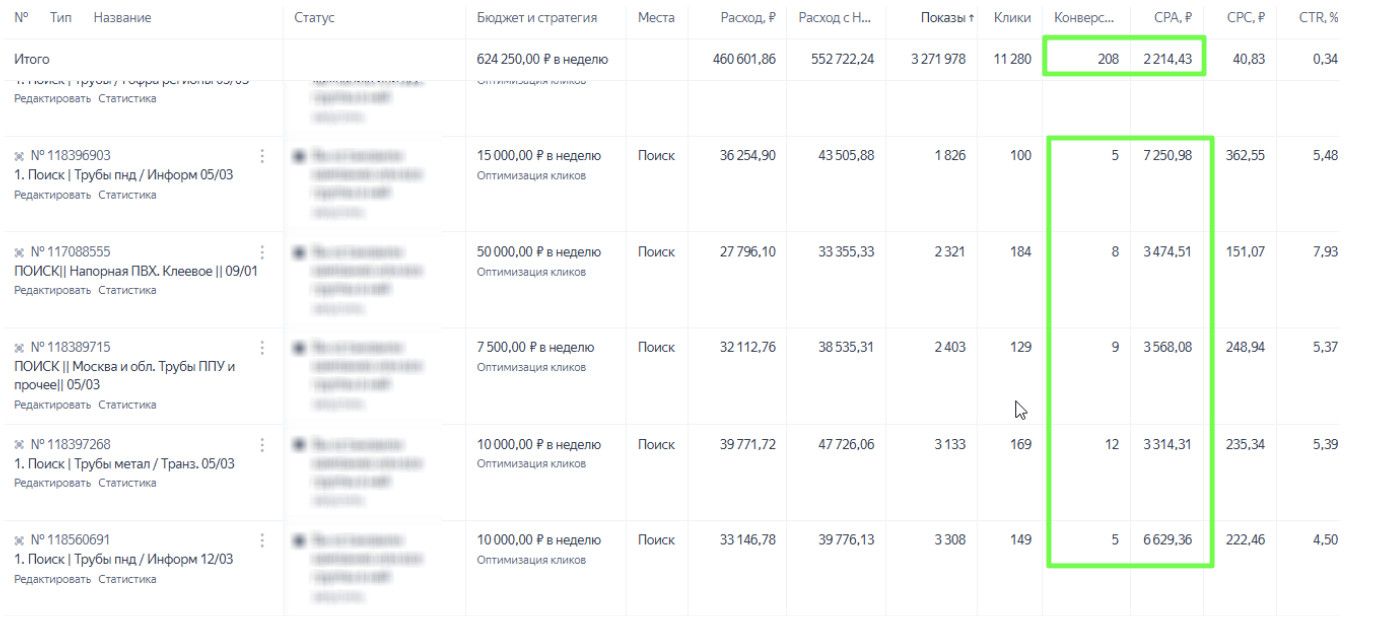Open campaign Трубы пнд / Информ 12/03
The image size is (1374, 628).
[x=123, y=559]
